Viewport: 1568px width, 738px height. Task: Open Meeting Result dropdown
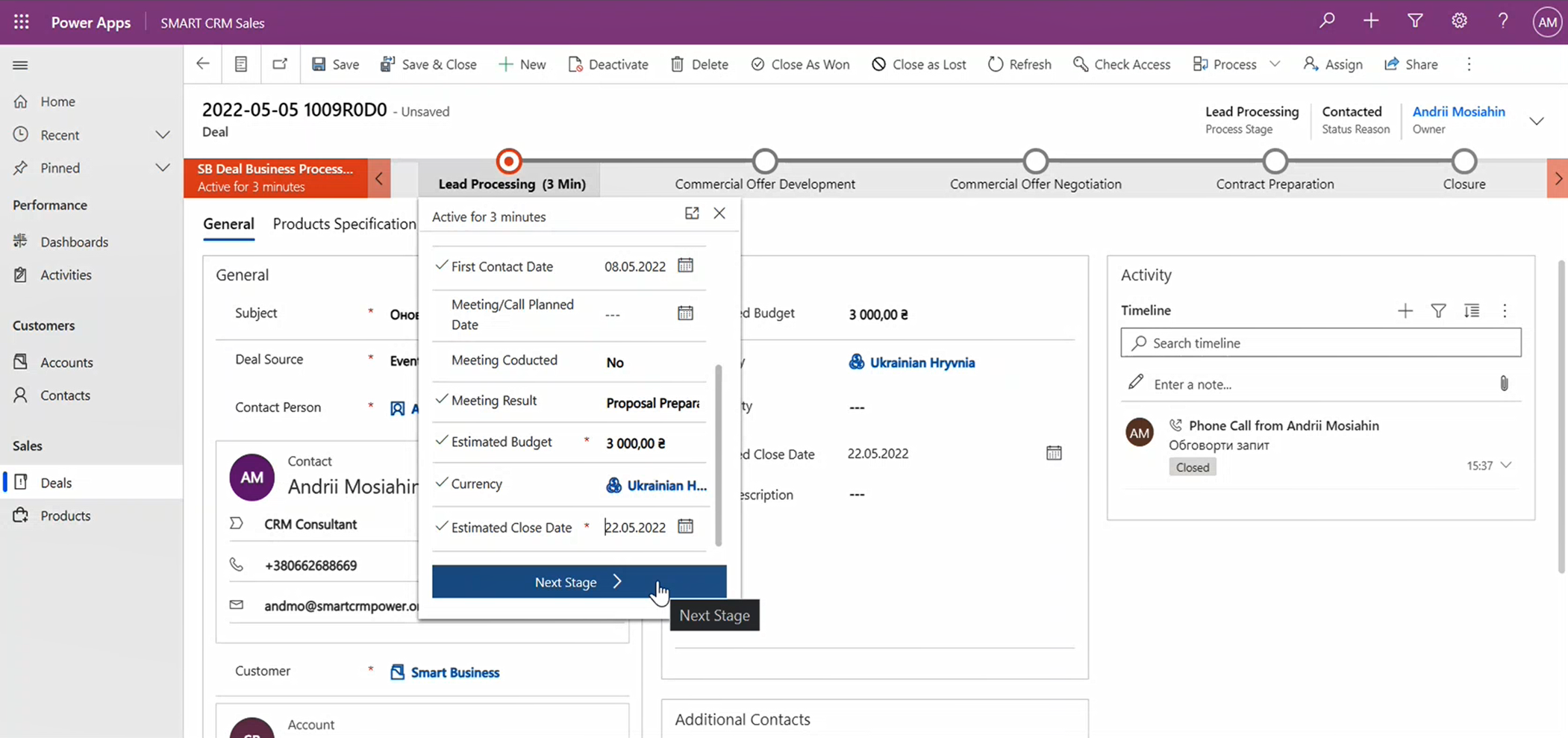[653, 403]
